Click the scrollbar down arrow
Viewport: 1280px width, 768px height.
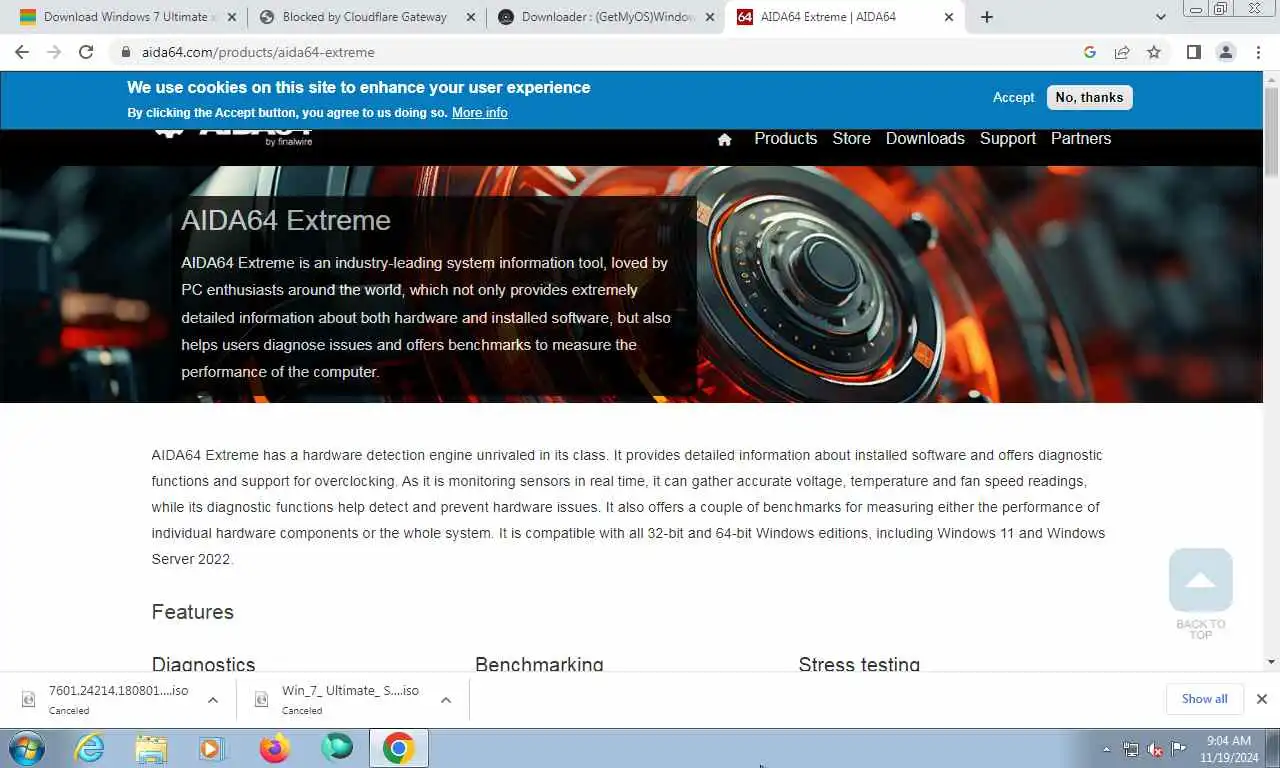coord(1271,662)
